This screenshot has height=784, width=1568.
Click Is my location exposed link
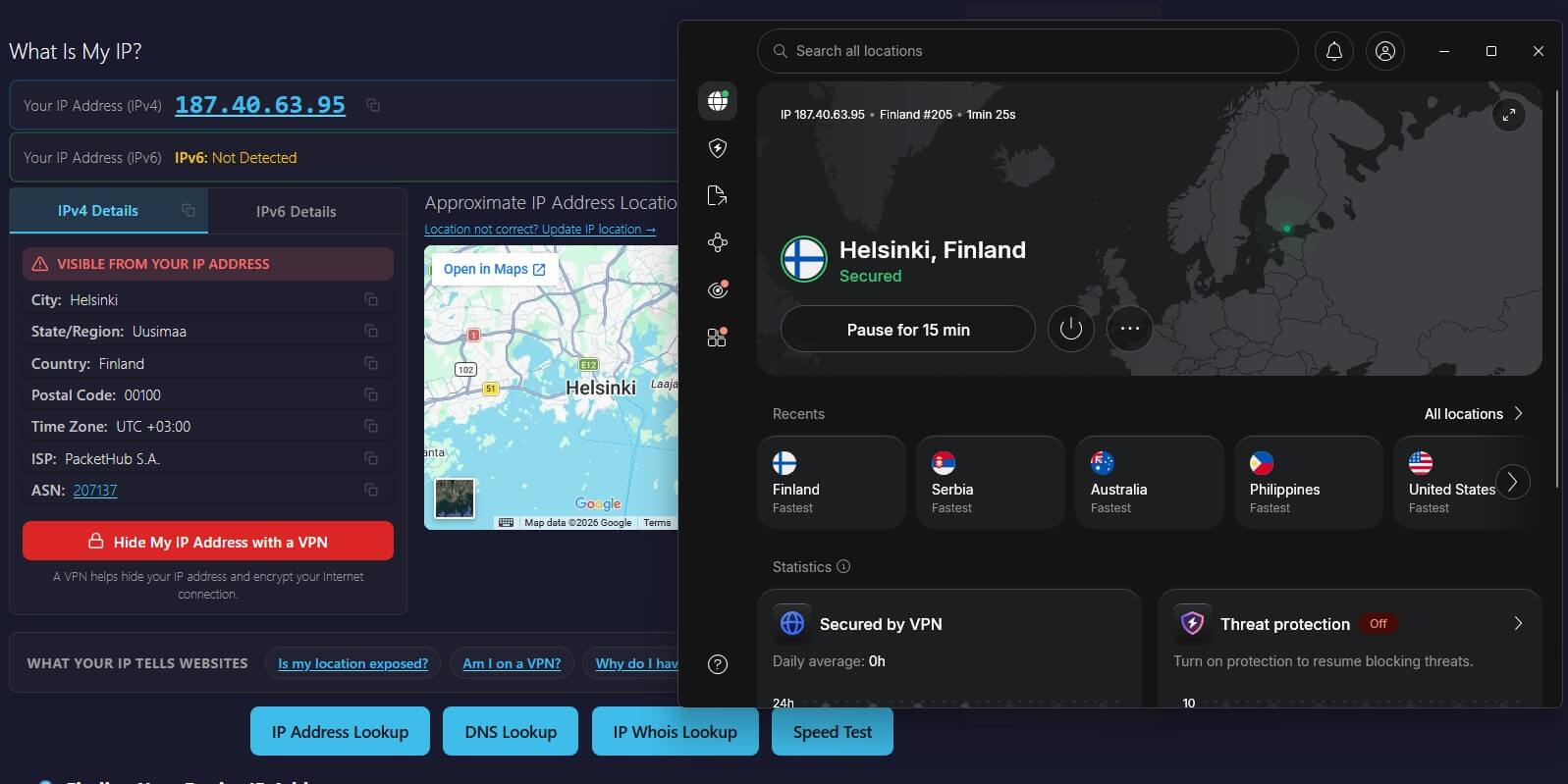(x=353, y=663)
